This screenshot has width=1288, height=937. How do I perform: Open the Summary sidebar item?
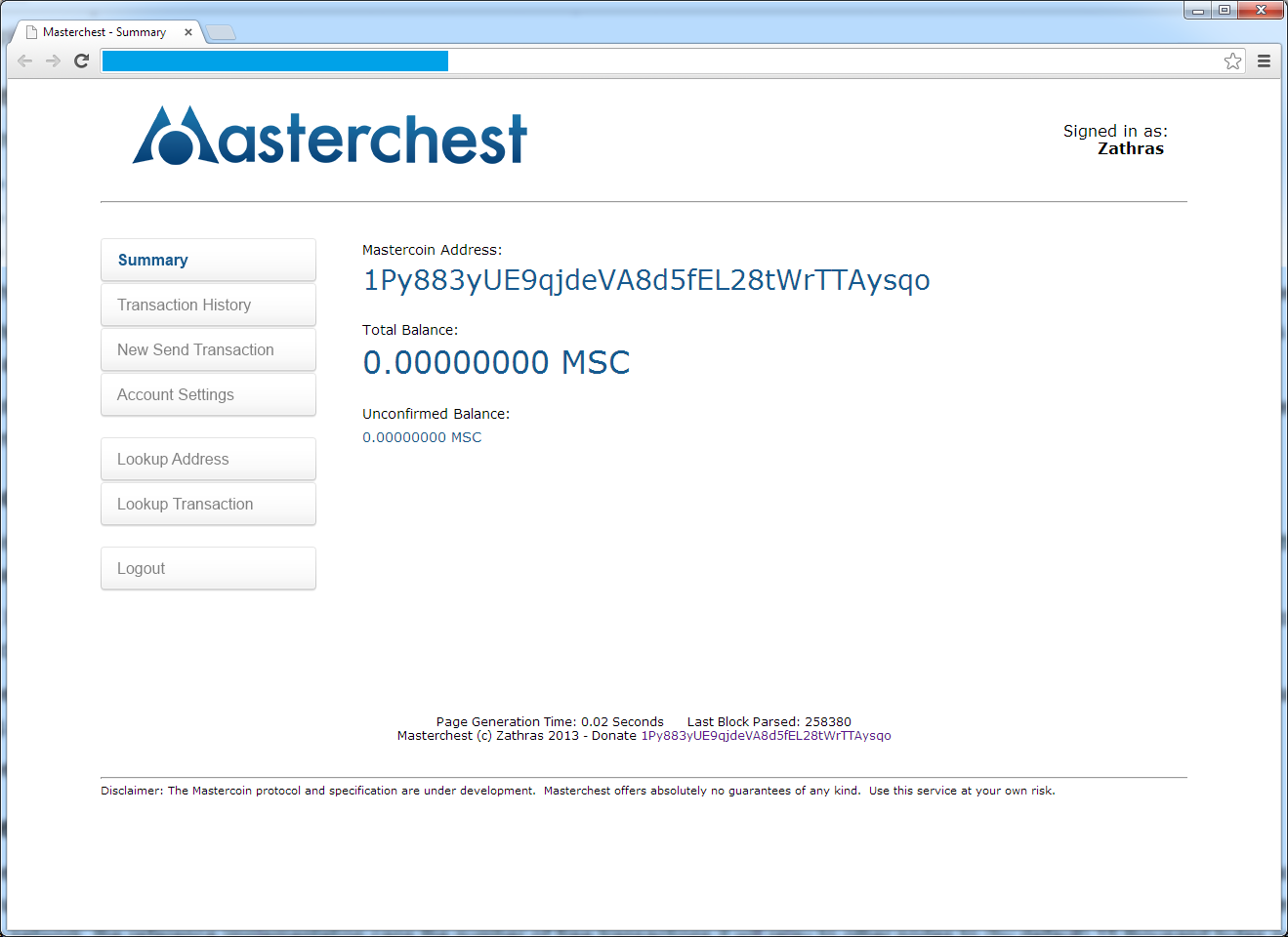click(x=208, y=260)
